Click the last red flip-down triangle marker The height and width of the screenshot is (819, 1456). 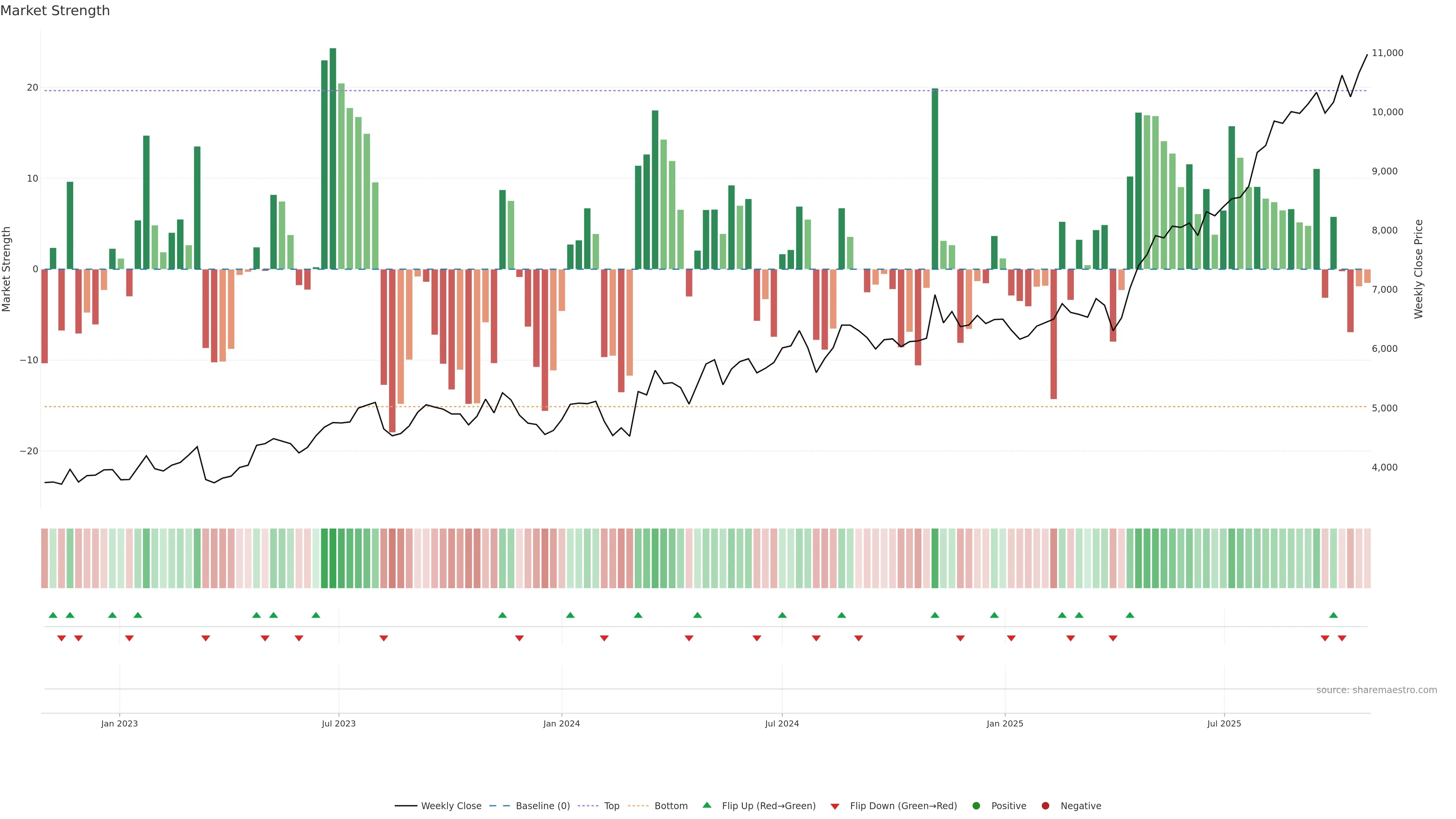click(x=1342, y=638)
